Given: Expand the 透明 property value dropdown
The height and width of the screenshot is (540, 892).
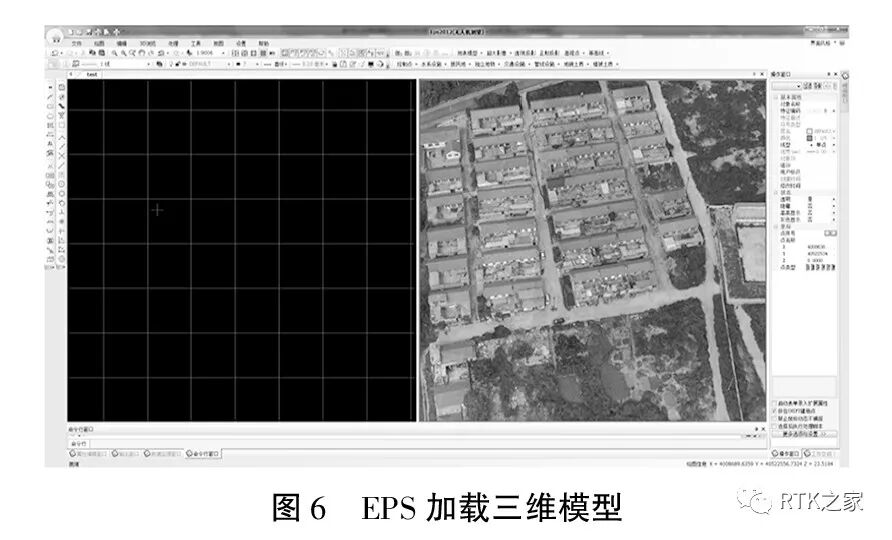Looking at the screenshot, I should (833, 200).
